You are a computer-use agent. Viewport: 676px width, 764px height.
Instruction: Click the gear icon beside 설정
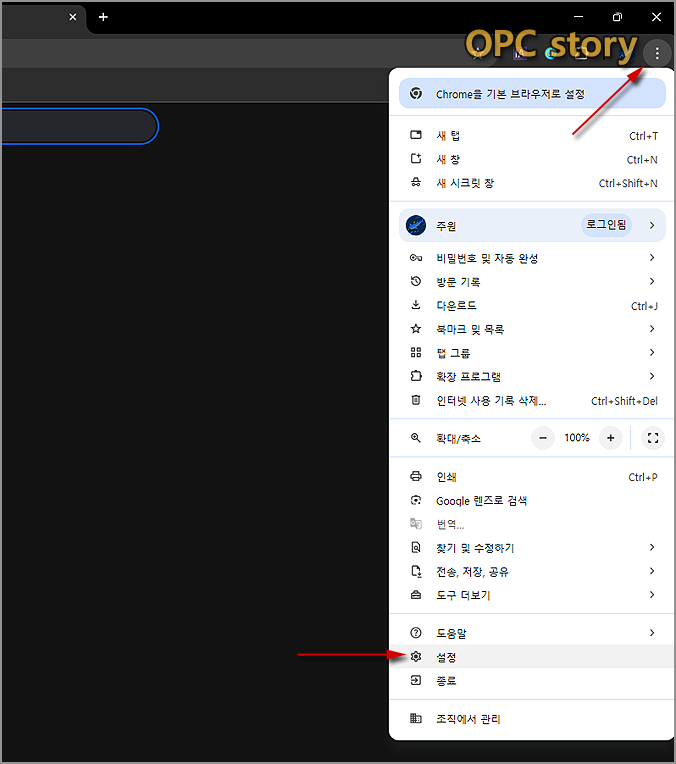pyautogui.click(x=416, y=657)
